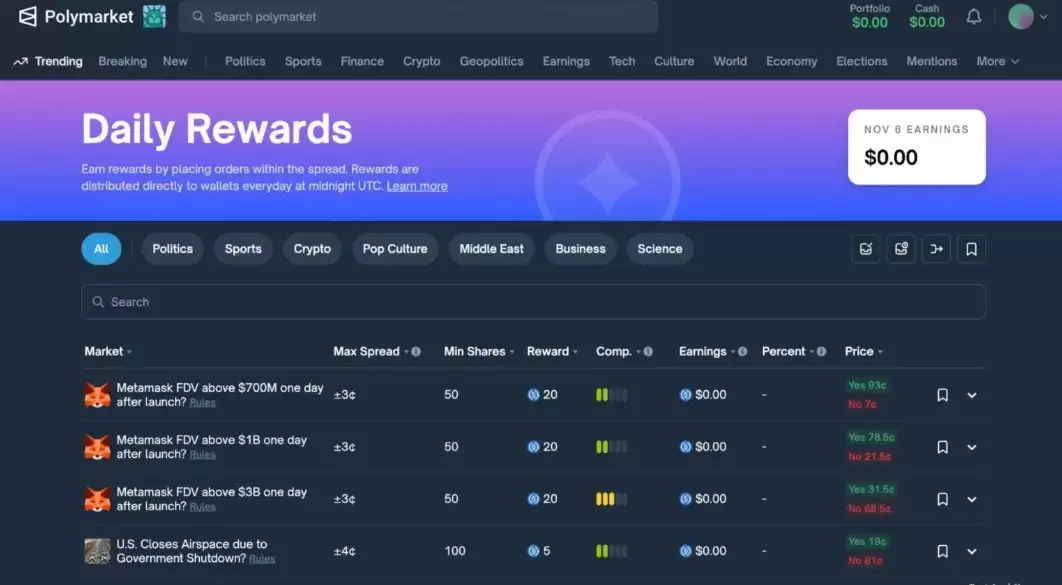The image size is (1062, 585).
Task: Click the inbox with checkmark filter icon
Action: pos(866,249)
